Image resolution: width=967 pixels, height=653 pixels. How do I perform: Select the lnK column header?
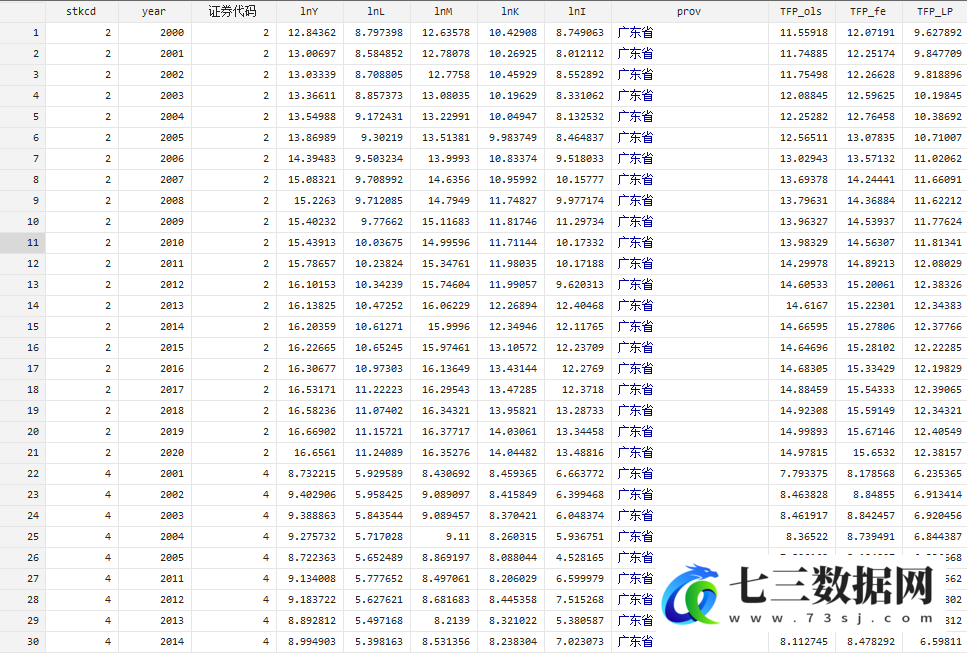(511, 11)
